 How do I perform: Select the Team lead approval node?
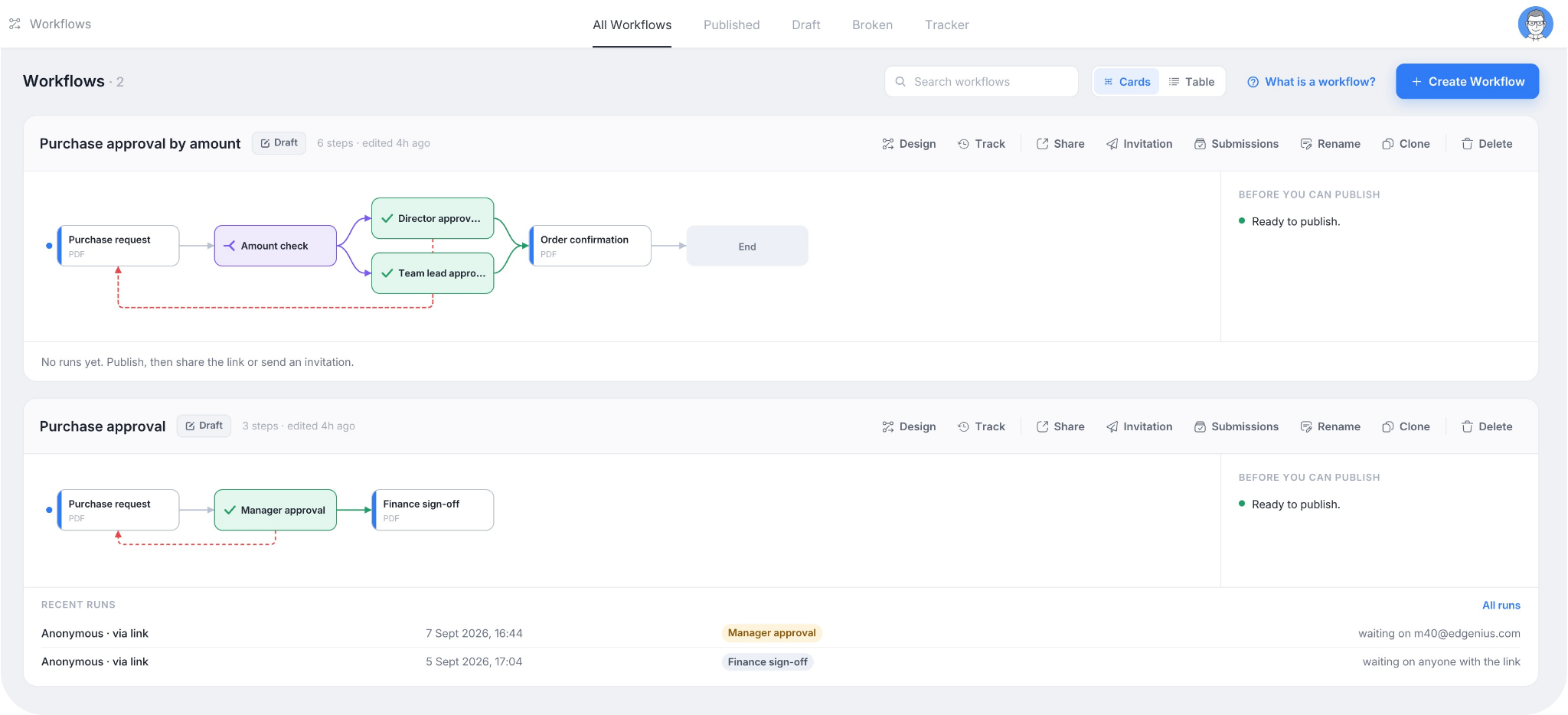pos(433,273)
